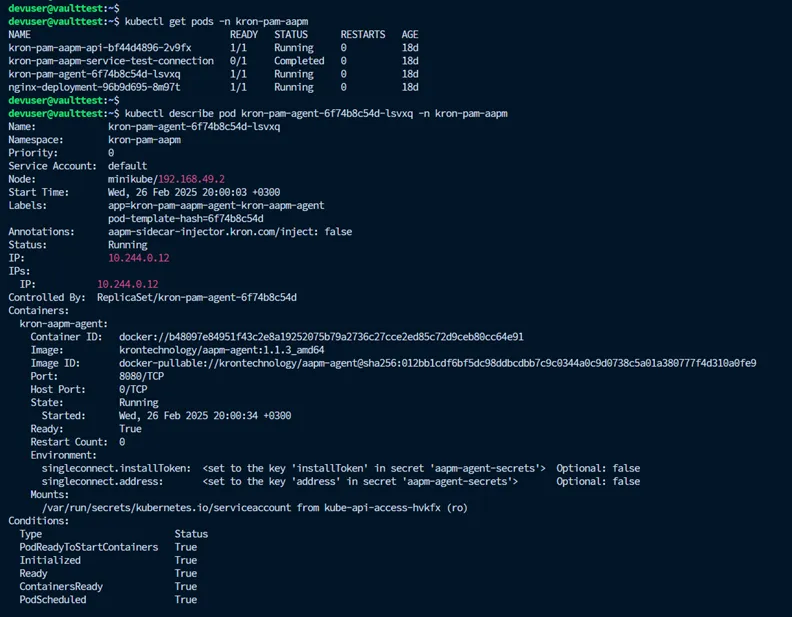Select Image value krontechnology/aapm-agent:1.1.3_amd64
Viewport: 792px width, 617px height.
222,350
